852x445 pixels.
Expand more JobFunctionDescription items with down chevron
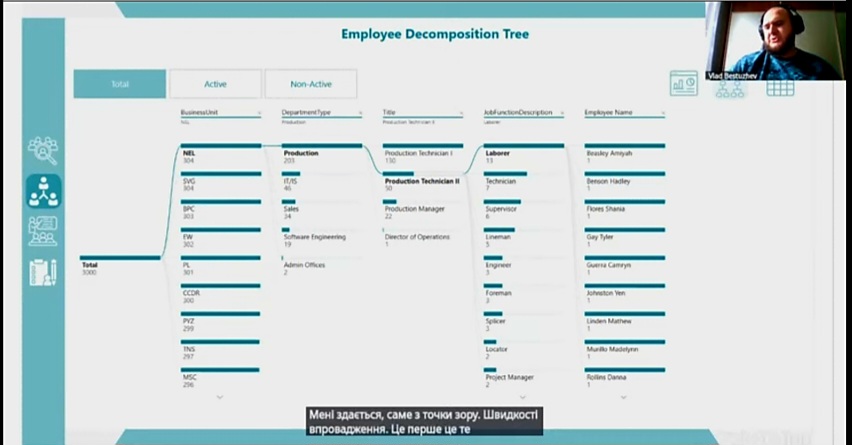(522, 397)
